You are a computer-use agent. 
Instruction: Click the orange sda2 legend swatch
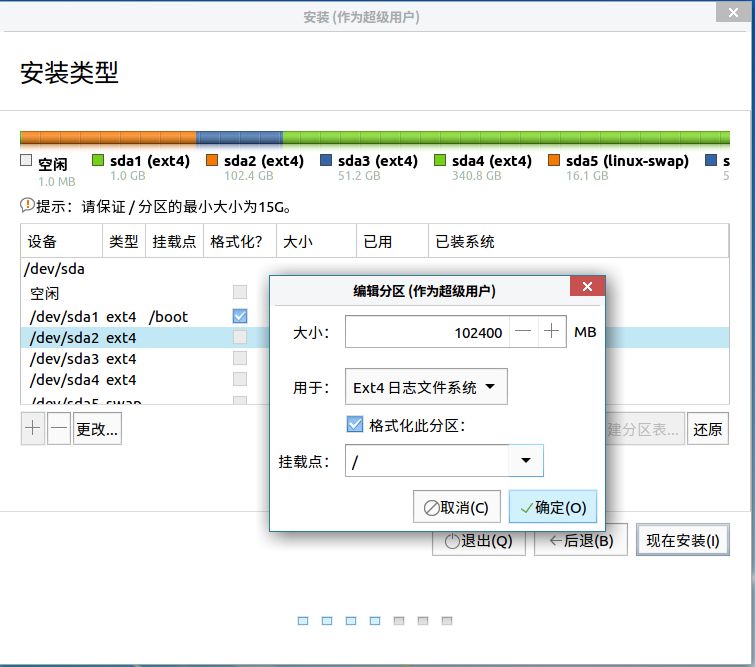pos(212,160)
